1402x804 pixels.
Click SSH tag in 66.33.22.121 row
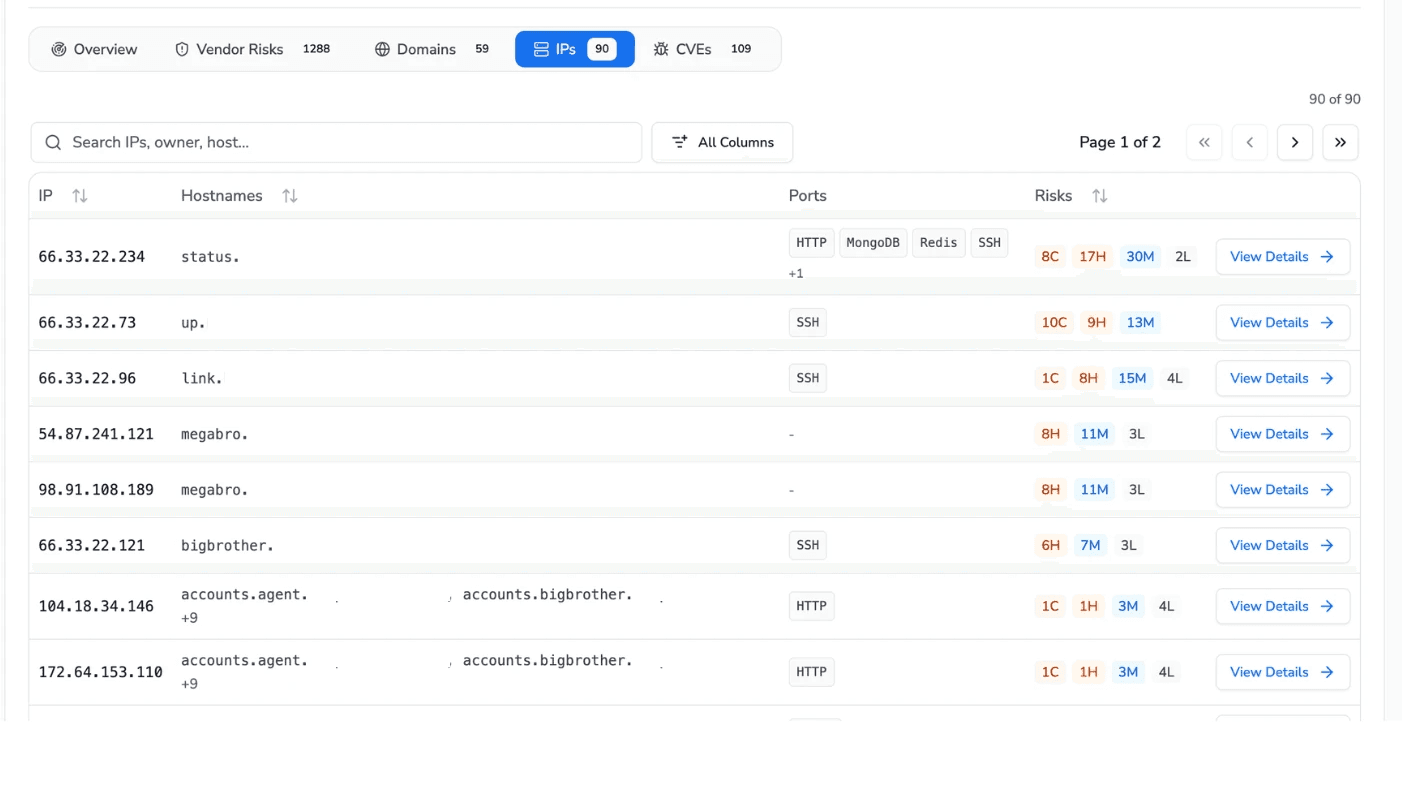[807, 546]
